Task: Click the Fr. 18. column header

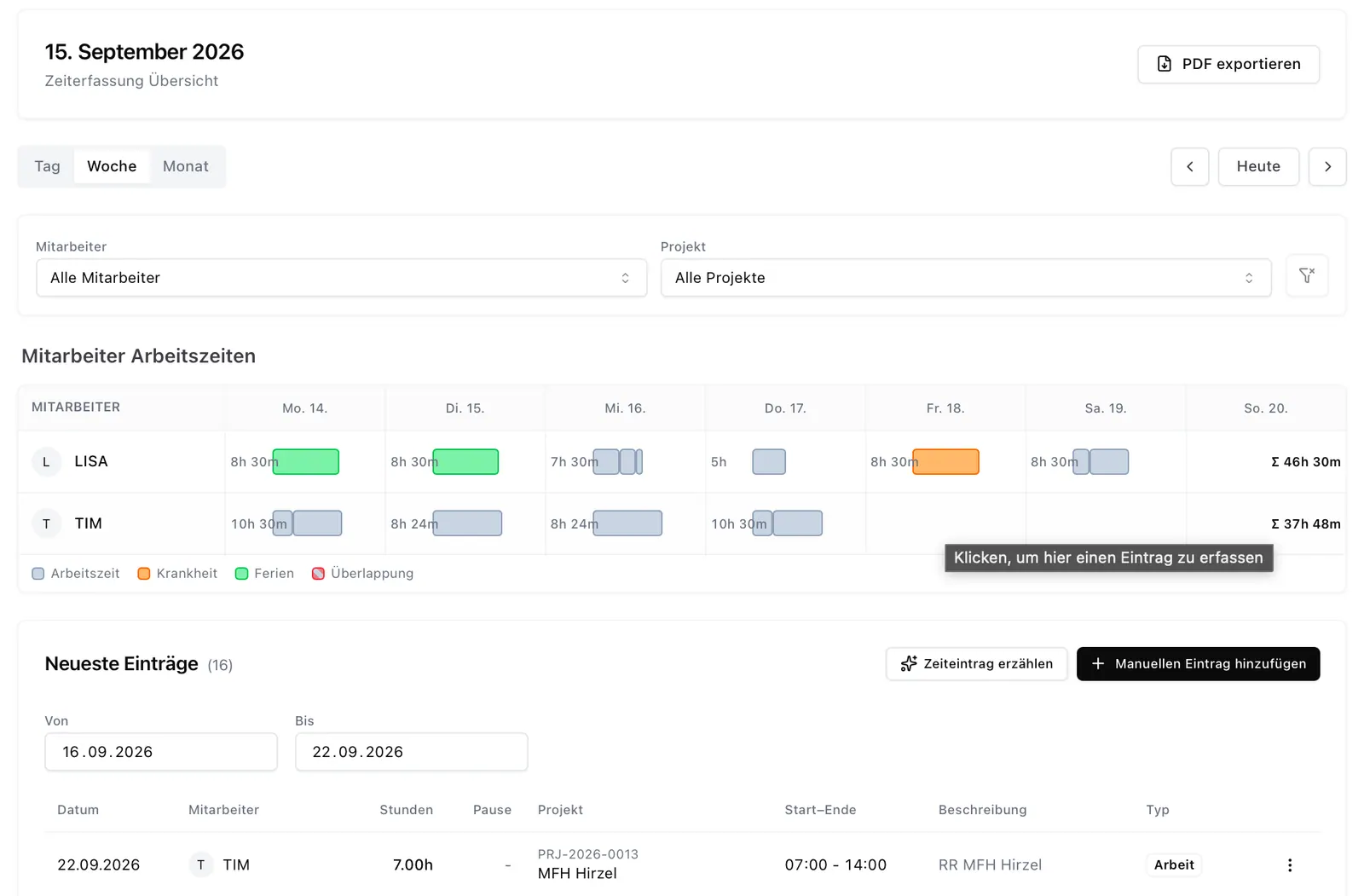Action: [945, 408]
